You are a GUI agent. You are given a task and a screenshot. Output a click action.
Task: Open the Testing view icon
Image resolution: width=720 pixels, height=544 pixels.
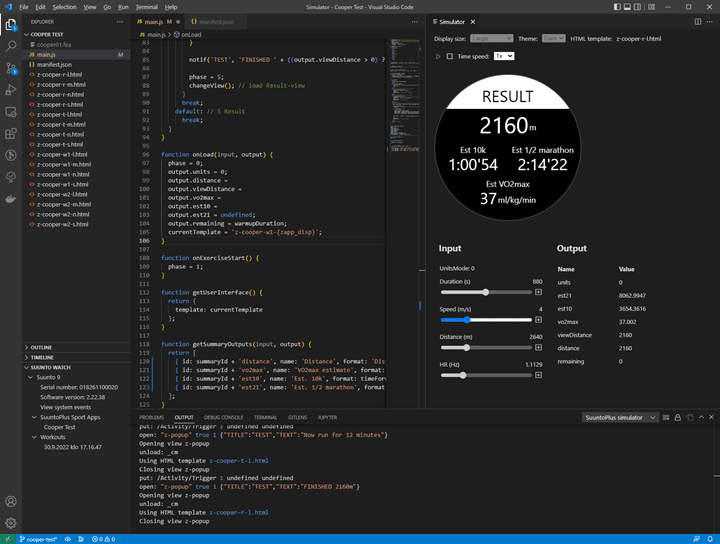point(11,177)
